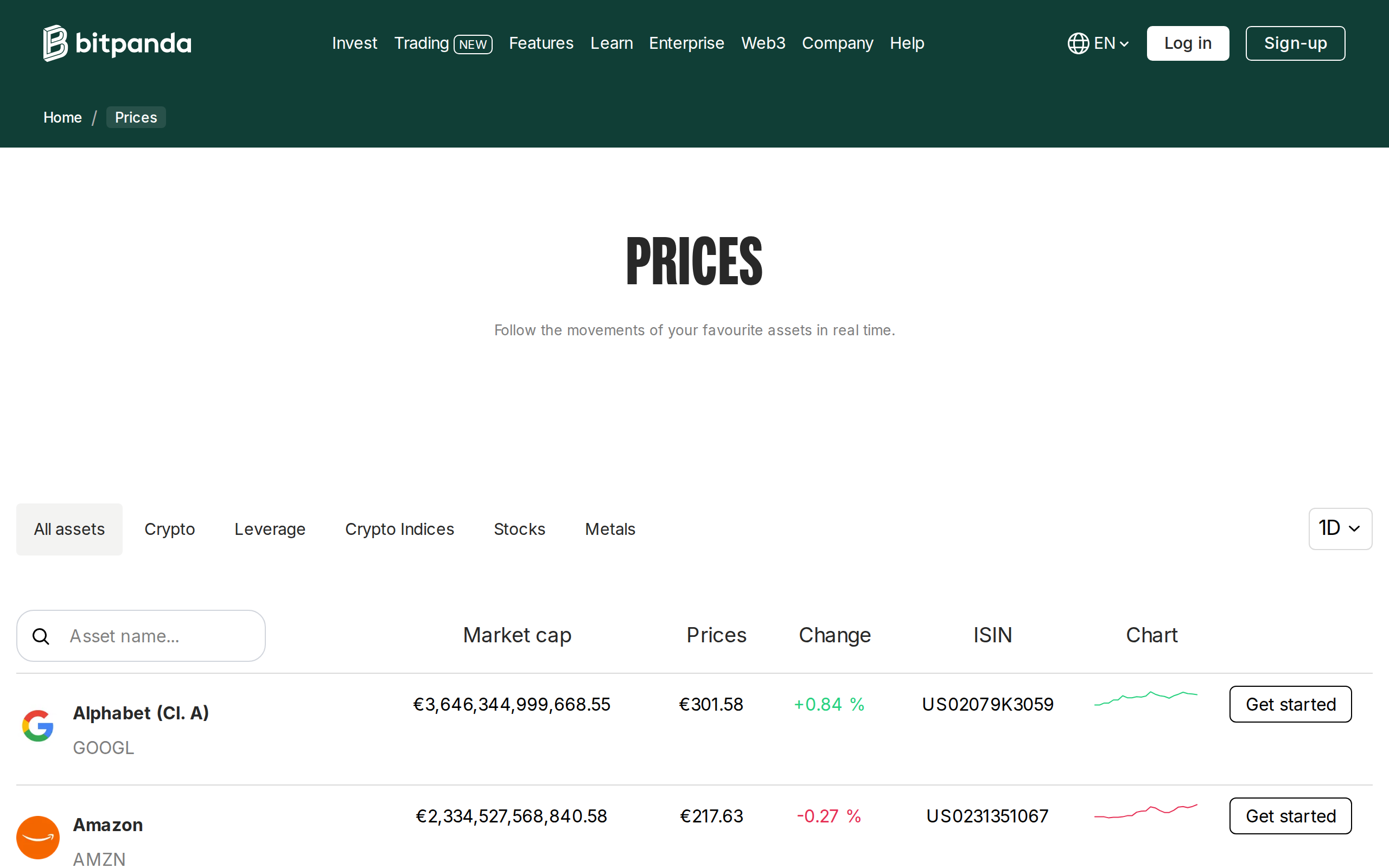Click the globe language icon

[1078, 43]
